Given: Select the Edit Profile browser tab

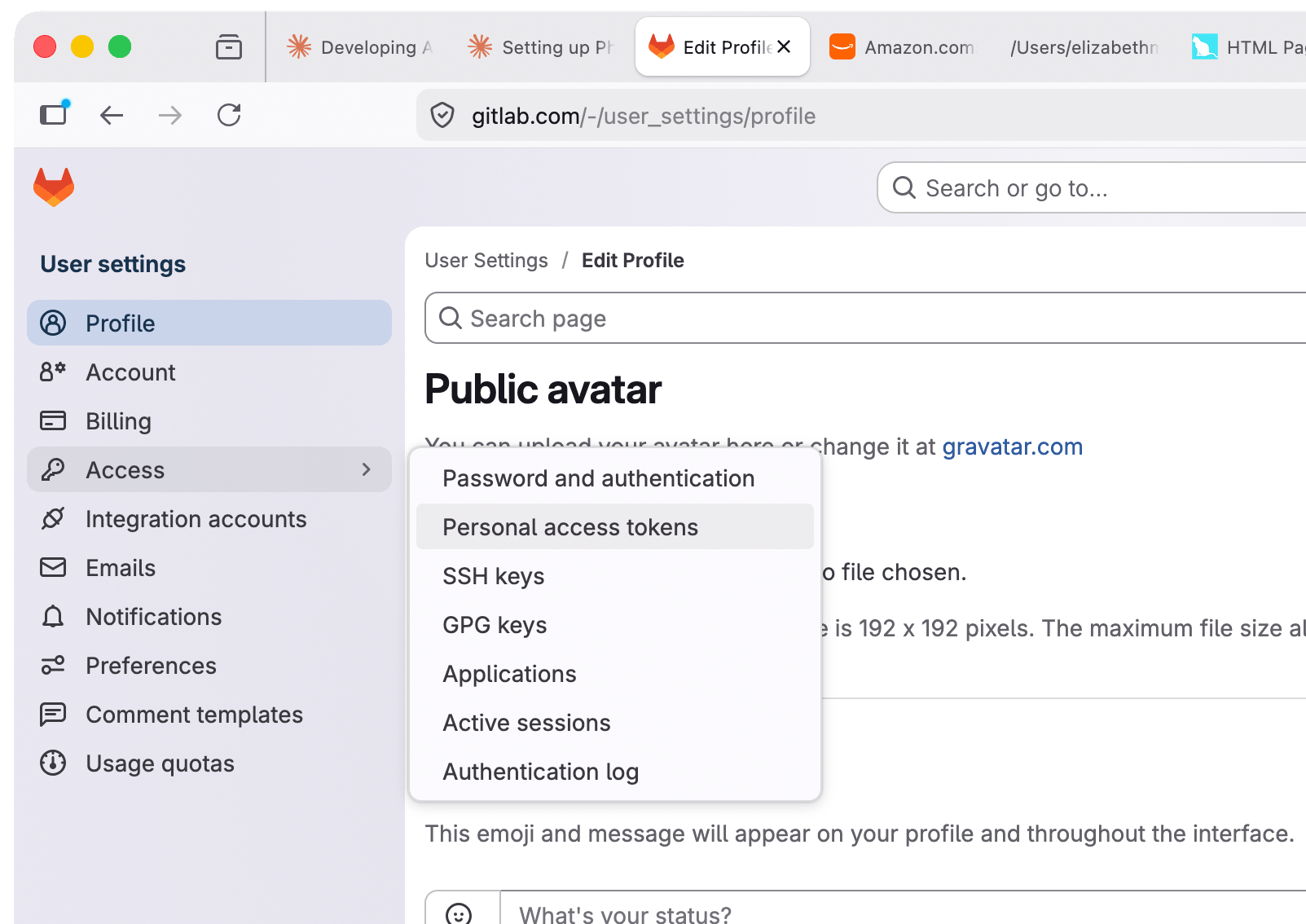Looking at the screenshot, I should click(x=723, y=47).
